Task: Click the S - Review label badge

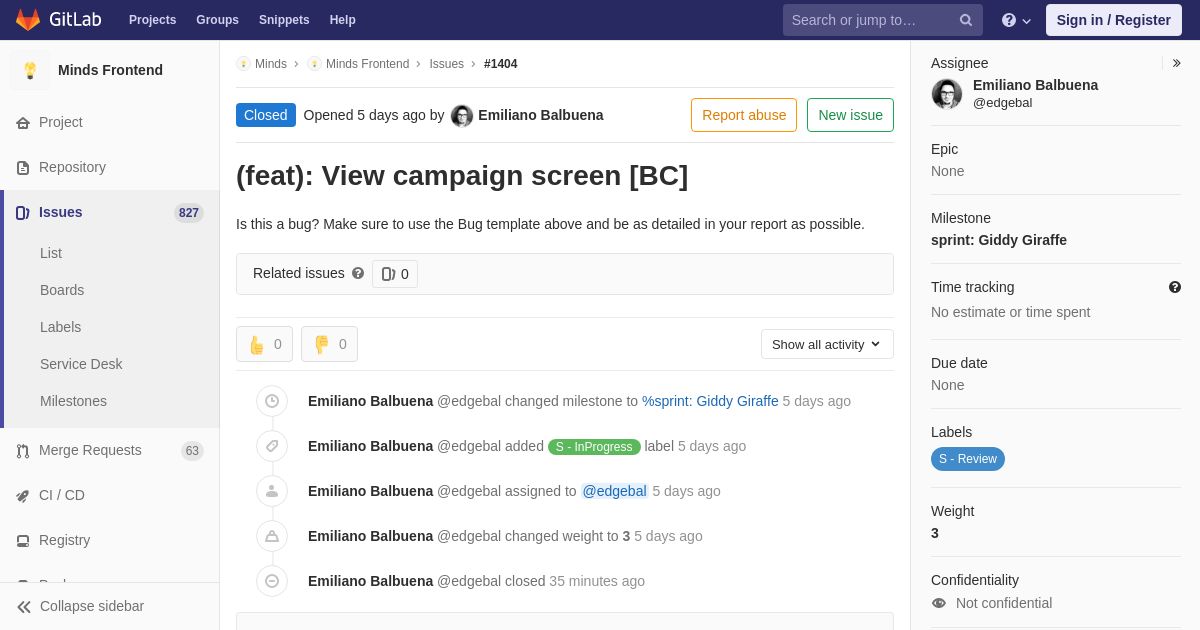Action: click(968, 459)
